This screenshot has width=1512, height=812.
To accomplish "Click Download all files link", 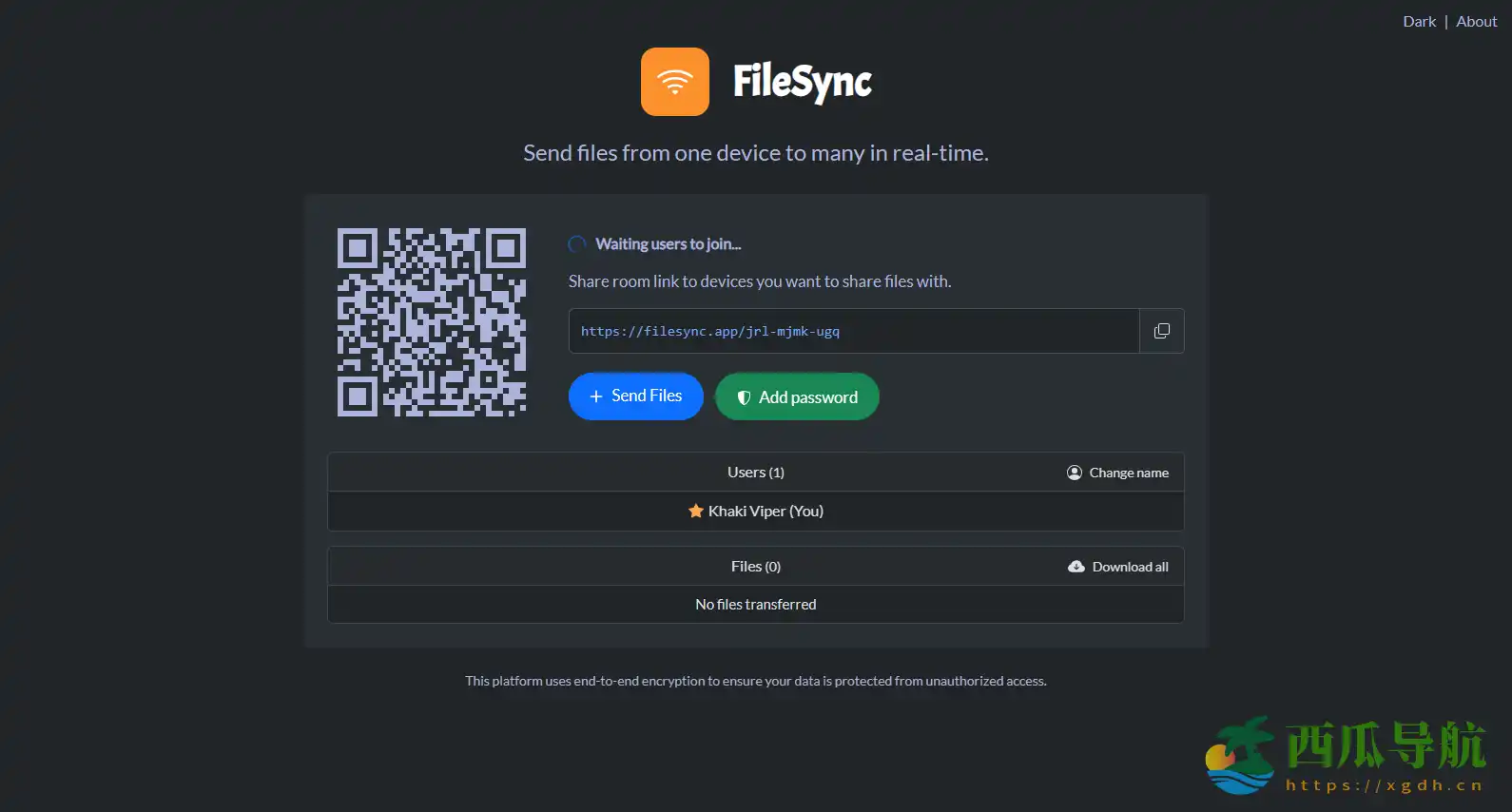I will 1130,567.
